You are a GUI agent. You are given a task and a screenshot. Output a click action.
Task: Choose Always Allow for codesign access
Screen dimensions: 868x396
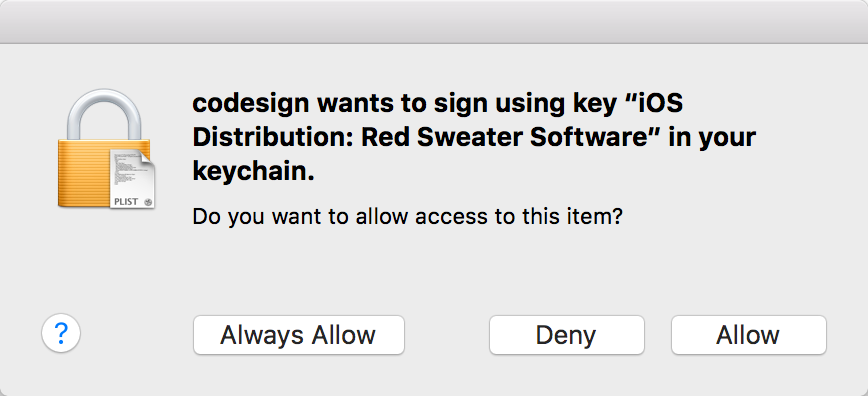coord(298,335)
